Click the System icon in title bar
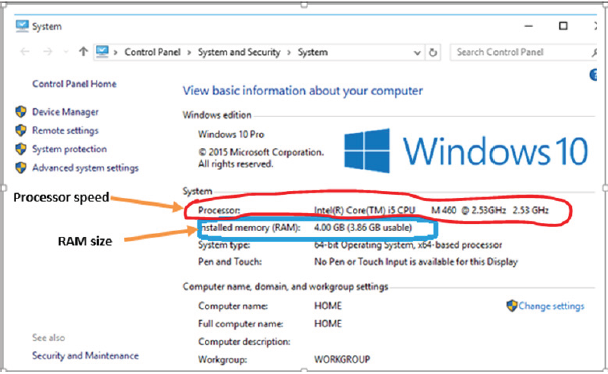The image size is (608, 374). tap(22, 26)
